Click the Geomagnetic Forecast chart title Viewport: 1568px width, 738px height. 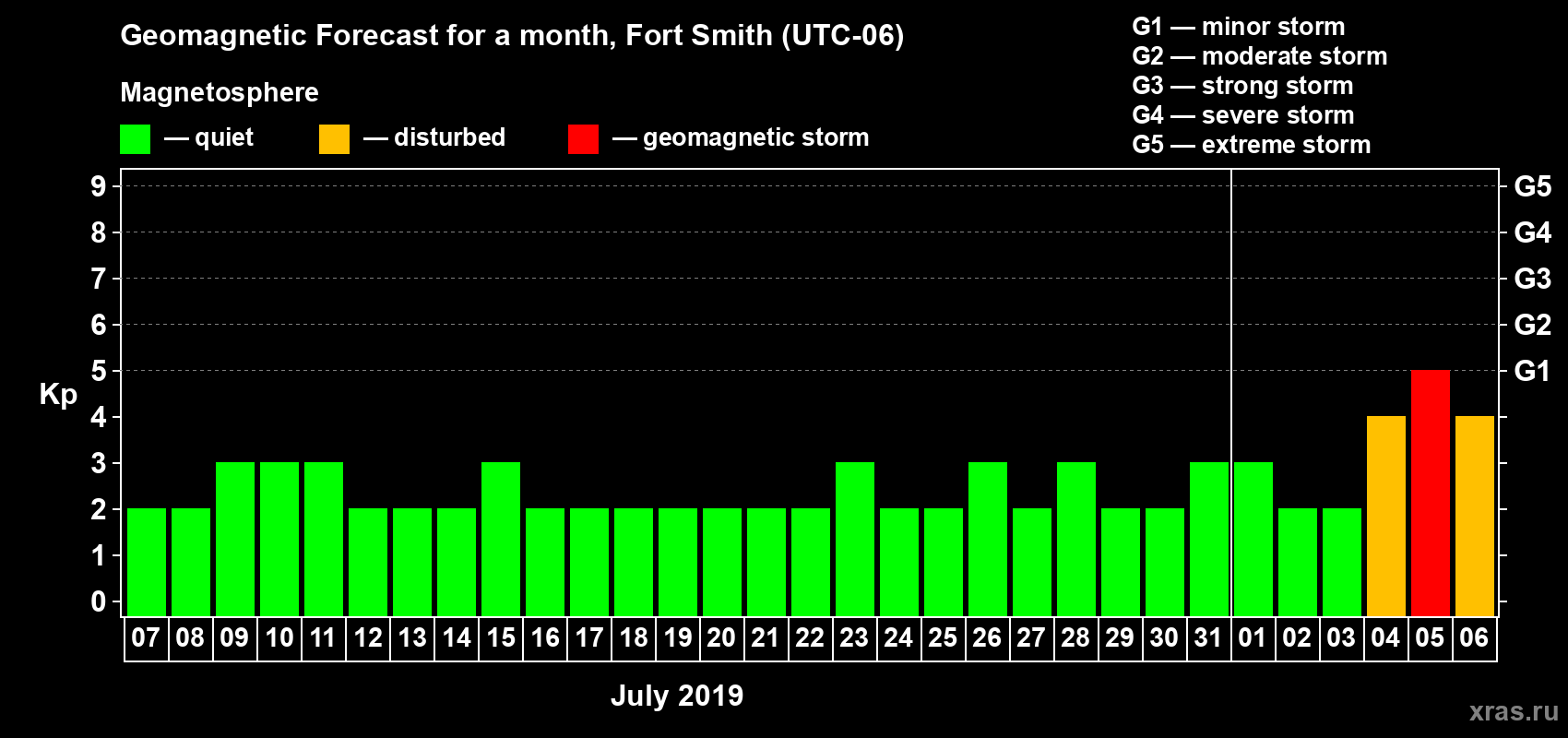pyautogui.click(x=512, y=36)
